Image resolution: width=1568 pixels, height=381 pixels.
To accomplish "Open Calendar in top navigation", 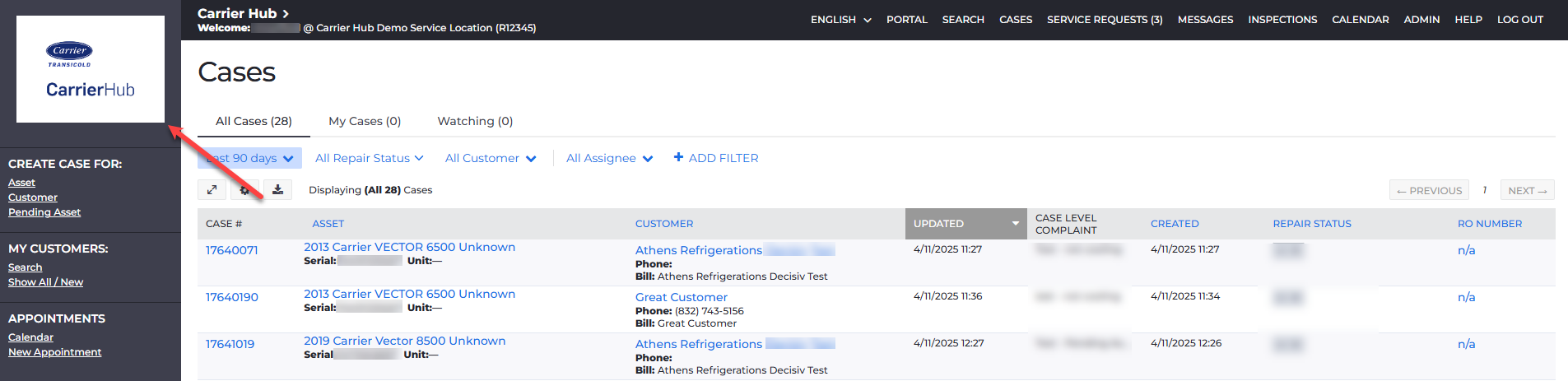I will click(x=1361, y=20).
